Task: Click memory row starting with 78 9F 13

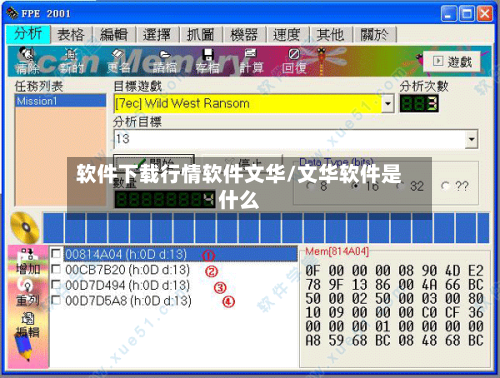Action: click(394, 285)
